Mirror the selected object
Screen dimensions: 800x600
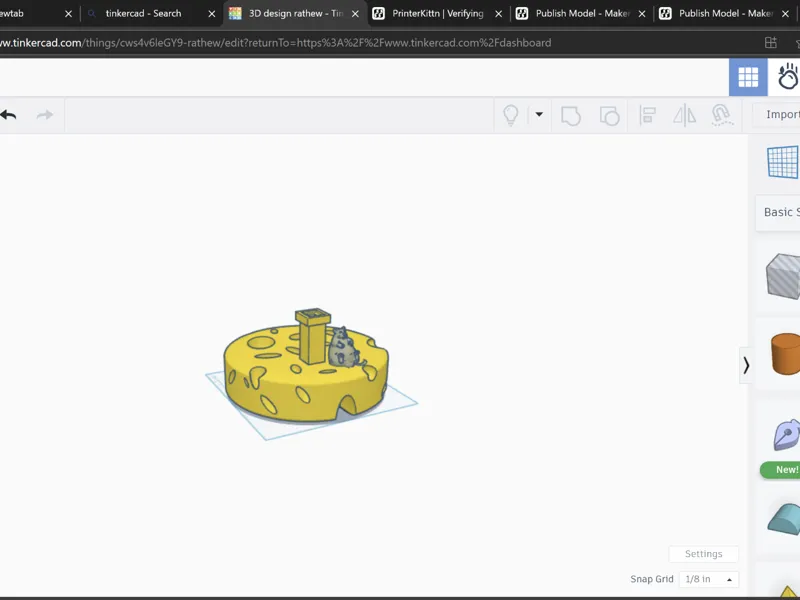click(684, 115)
